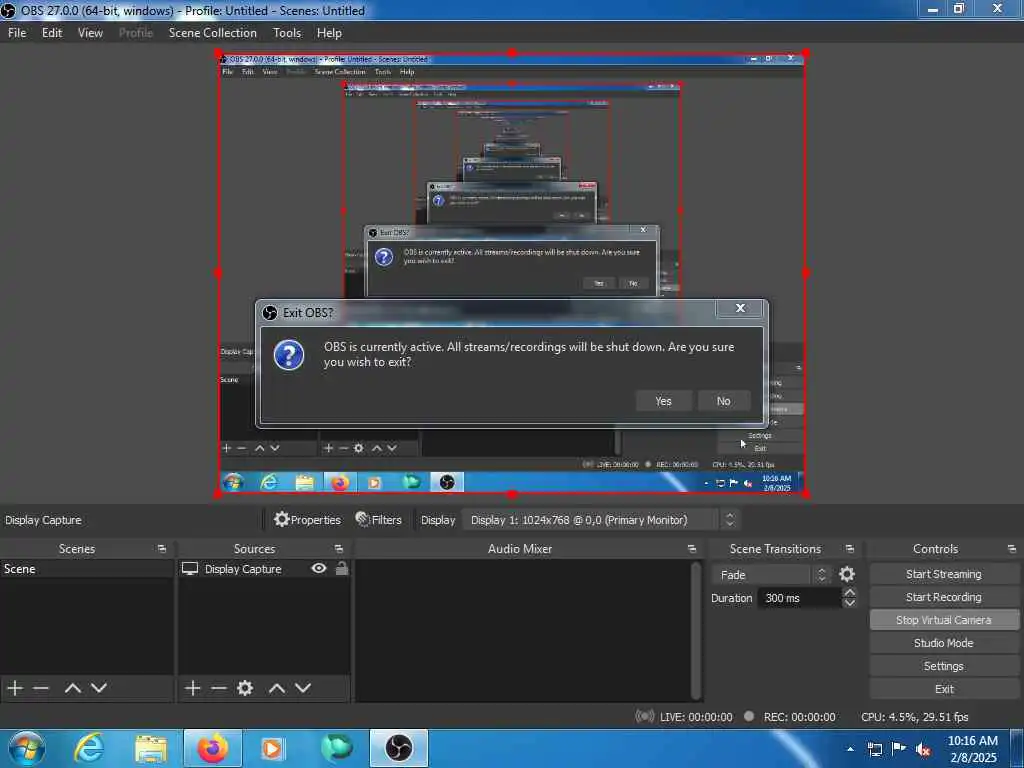Select the Display Capture source row
The width and height of the screenshot is (1024, 768).
(x=264, y=569)
